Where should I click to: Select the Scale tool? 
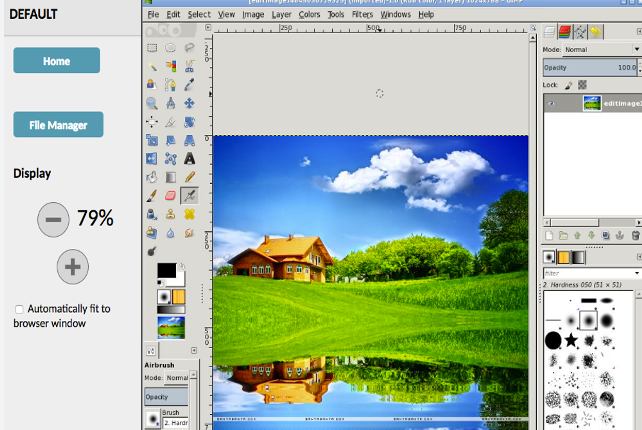coord(152,140)
